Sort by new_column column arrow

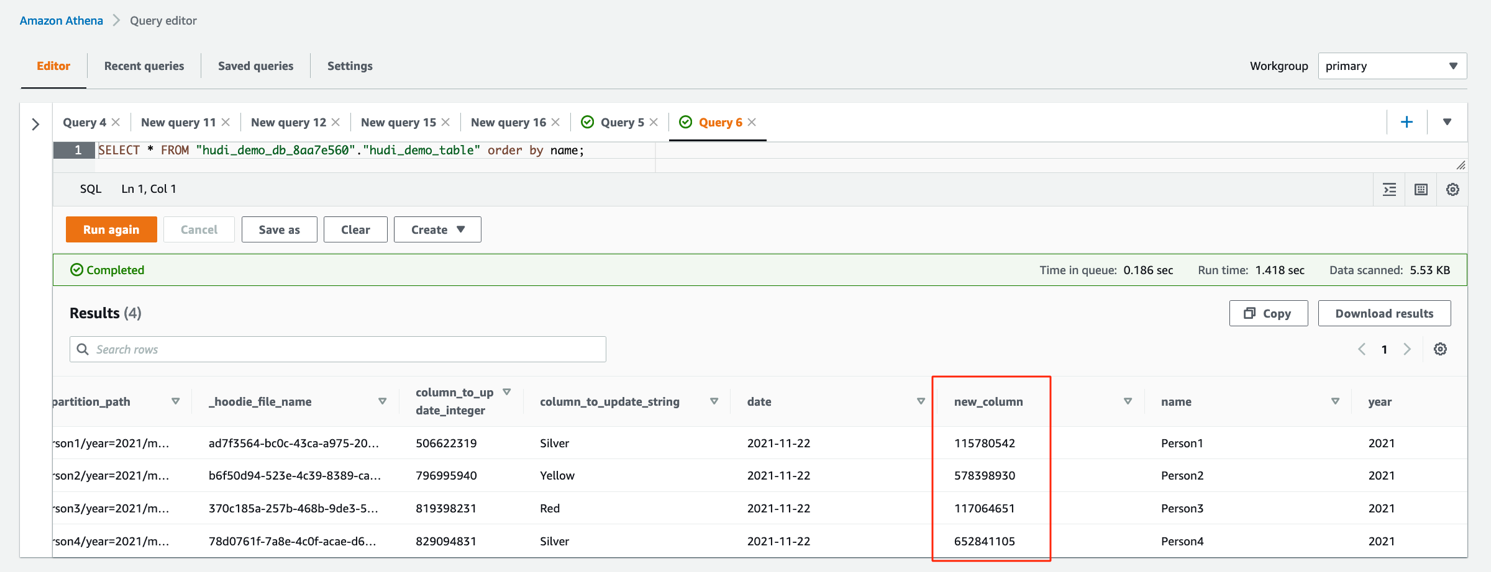point(1128,401)
